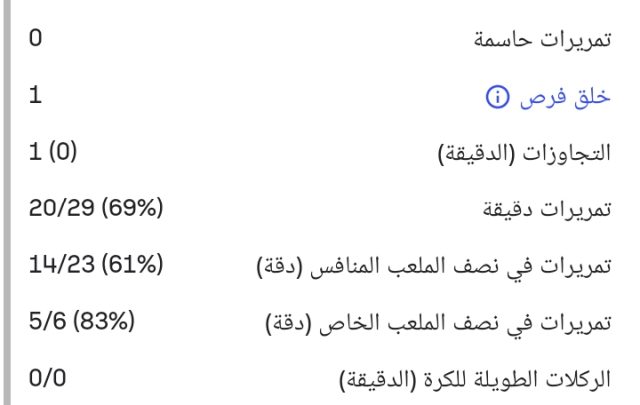Click the info icon beside خلق فرص
Viewport: 640px width, 405px height.
tap(492, 97)
